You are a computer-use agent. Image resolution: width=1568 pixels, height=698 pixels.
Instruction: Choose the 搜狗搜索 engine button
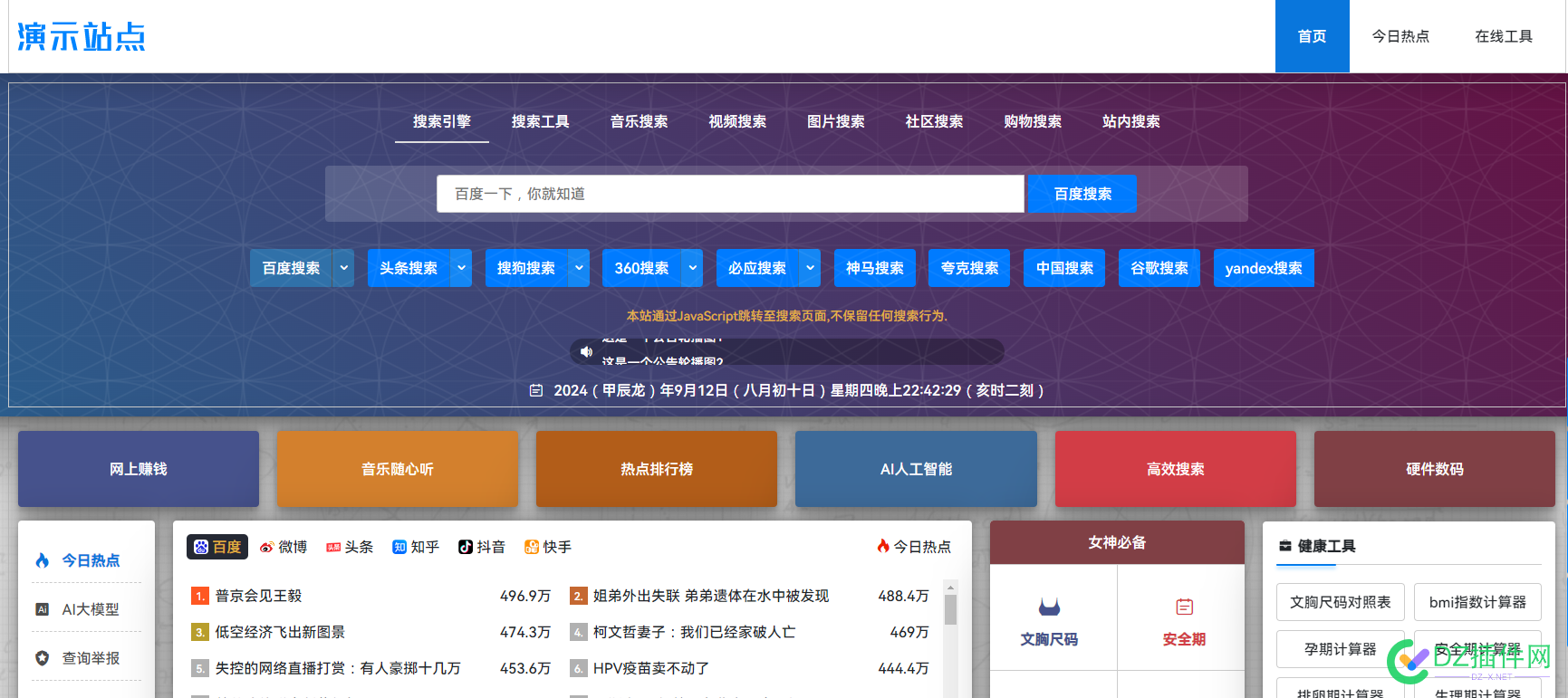(x=526, y=268)
